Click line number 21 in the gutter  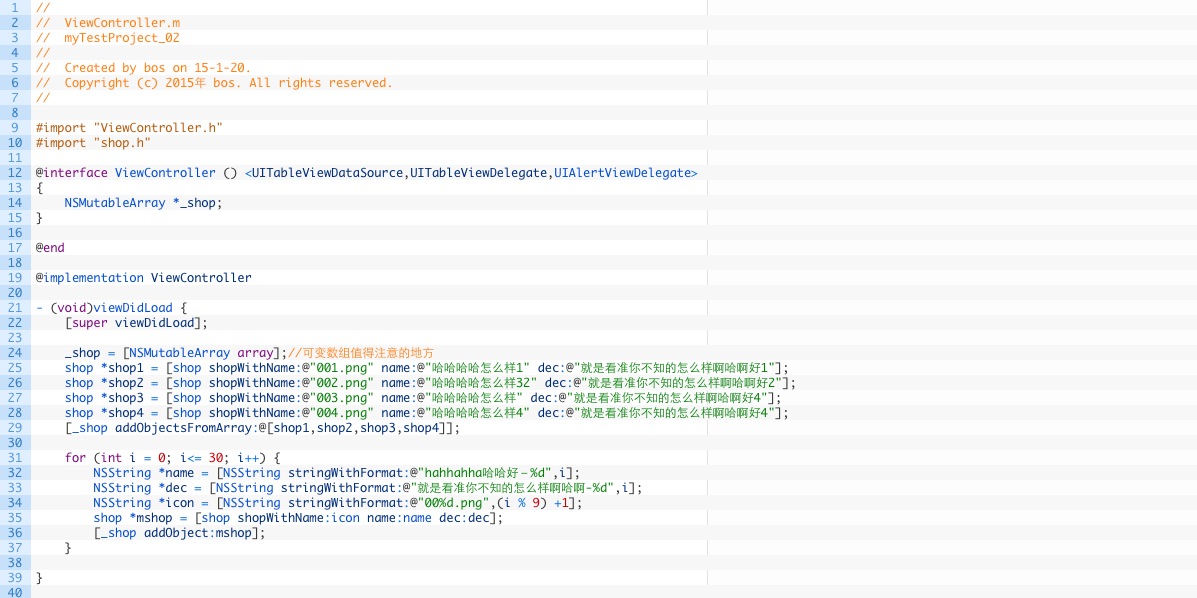pyautogui.click(x=15, y=308)
